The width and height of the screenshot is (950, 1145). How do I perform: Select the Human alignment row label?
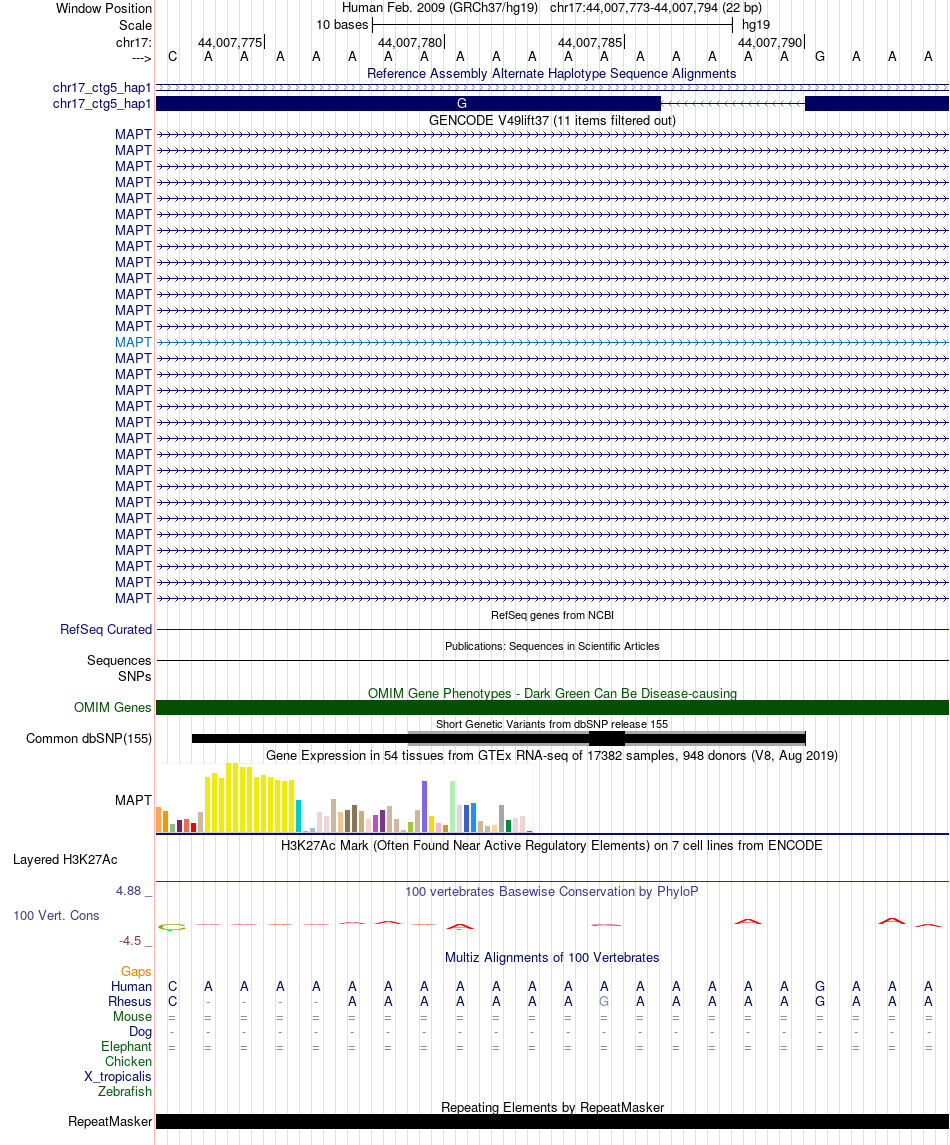tap(131, 987)
